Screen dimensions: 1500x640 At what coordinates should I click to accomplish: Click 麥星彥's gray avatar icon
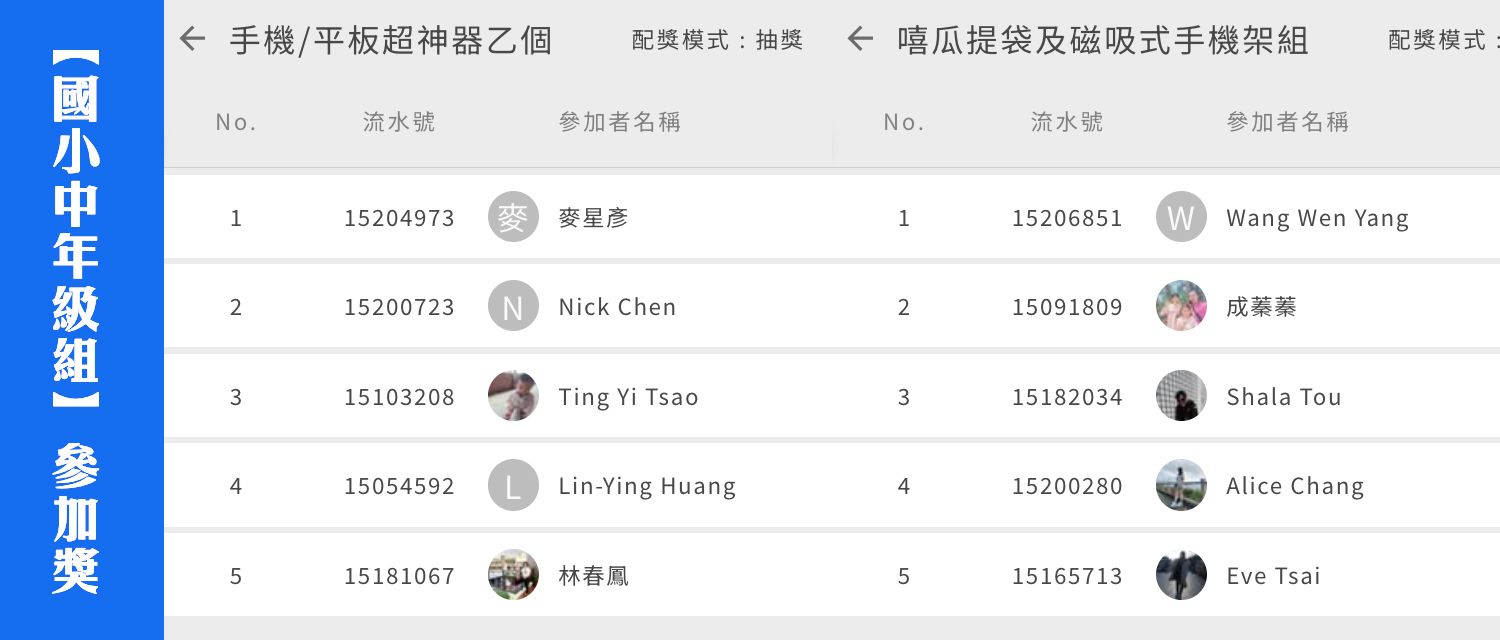pos(513,217)
